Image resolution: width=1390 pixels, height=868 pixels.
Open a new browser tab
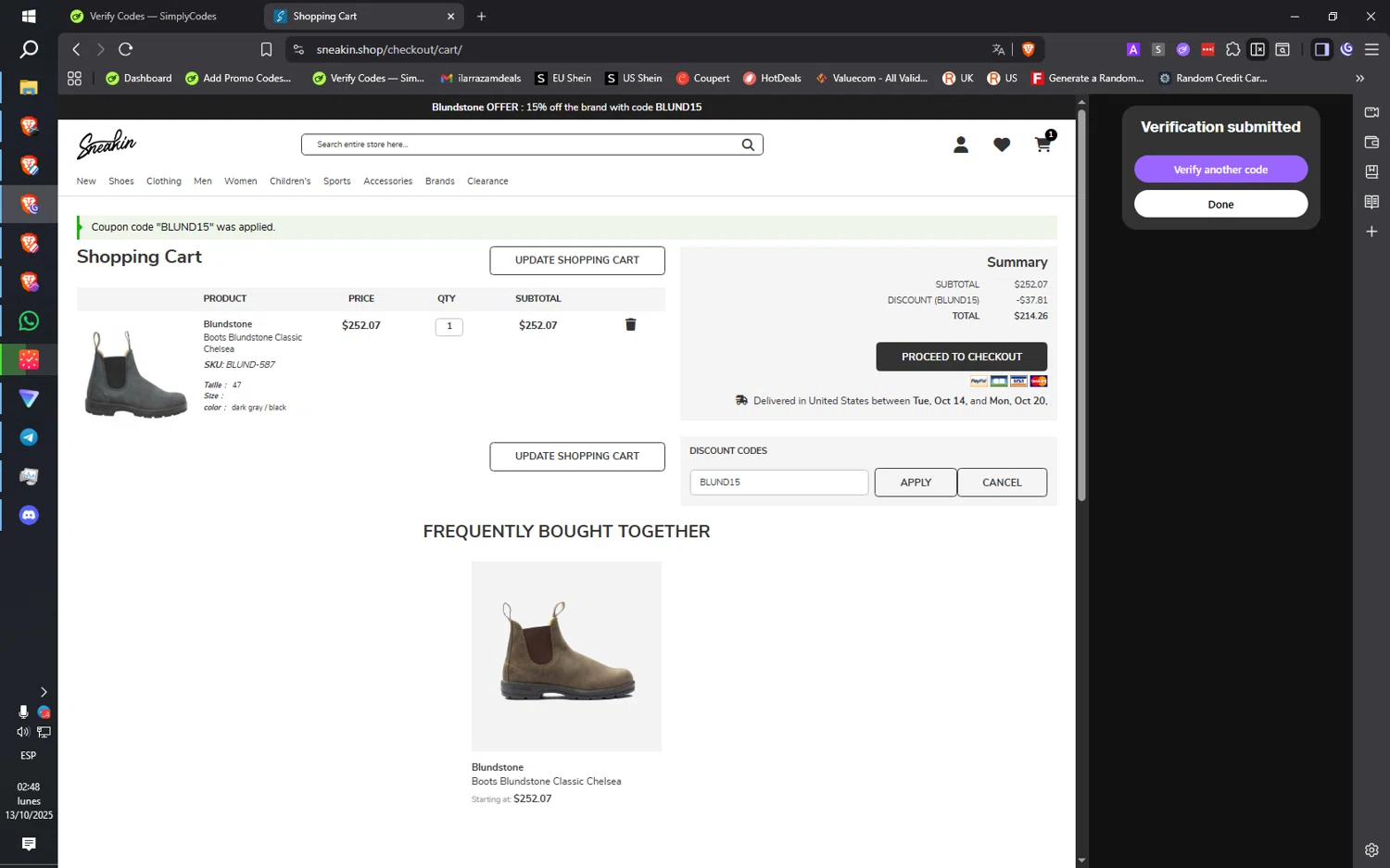[481, 16]
